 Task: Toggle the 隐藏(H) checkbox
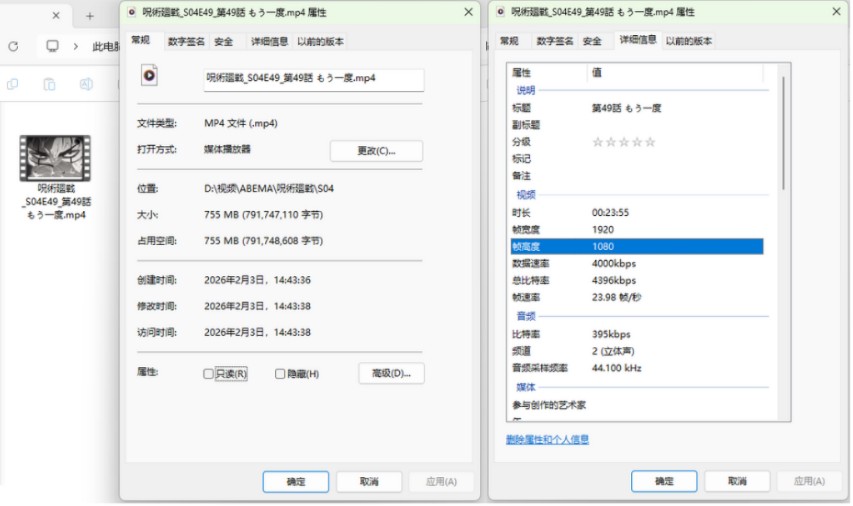(280, 374)
